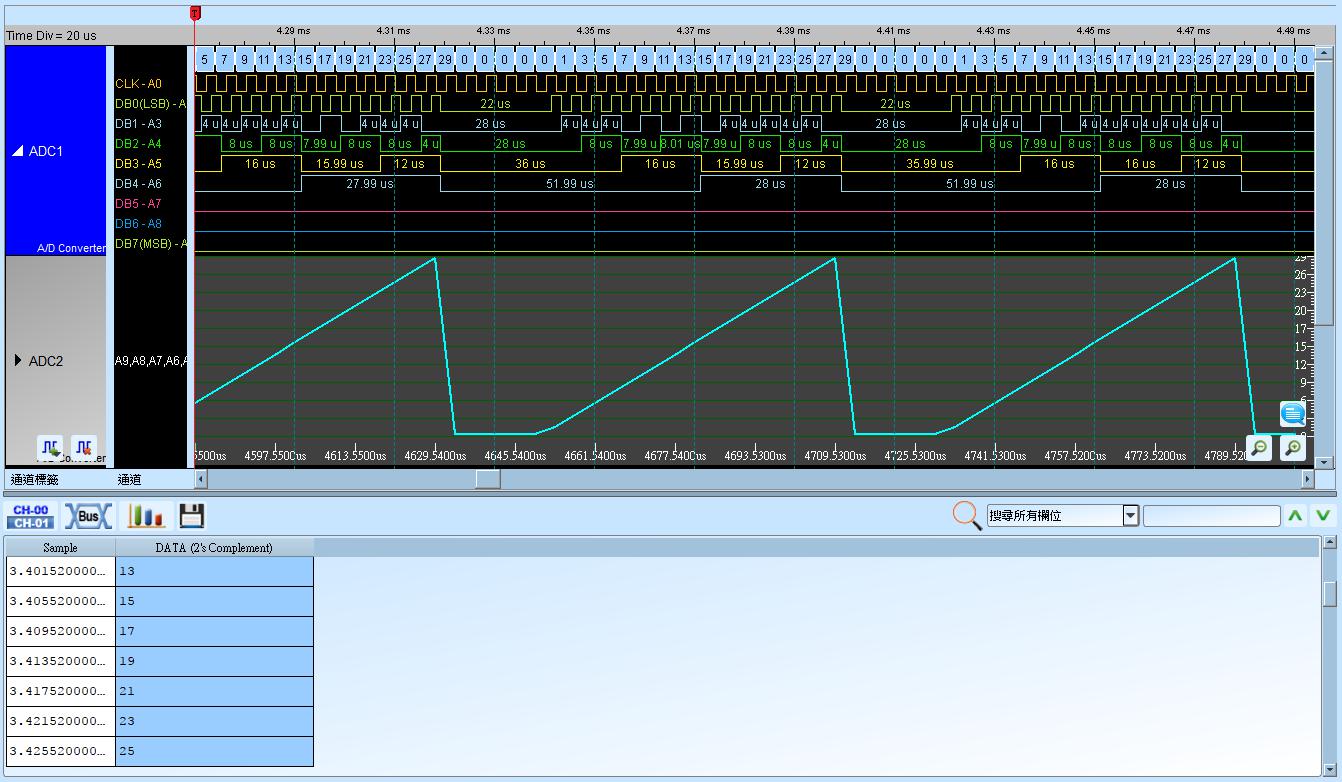Click the add waveform channel icon
This screenshot has width=1342, height=782.
[x=50, y=447]
